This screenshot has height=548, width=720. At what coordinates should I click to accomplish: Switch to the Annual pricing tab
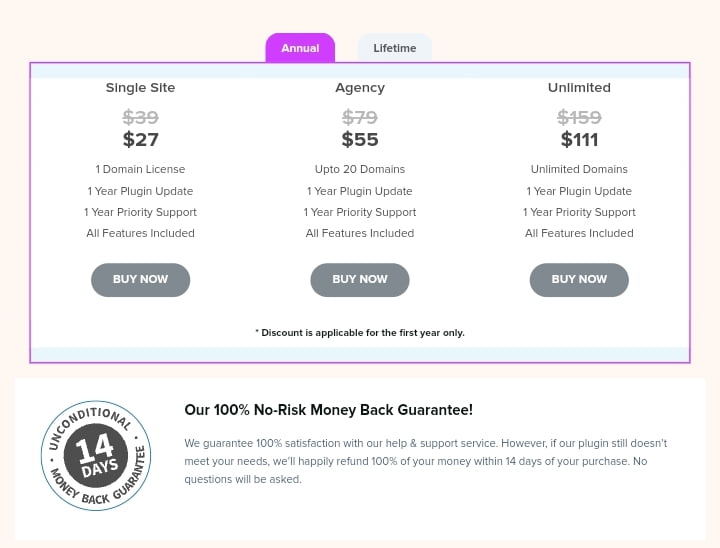pyautogui.click(x=300, y=48)
